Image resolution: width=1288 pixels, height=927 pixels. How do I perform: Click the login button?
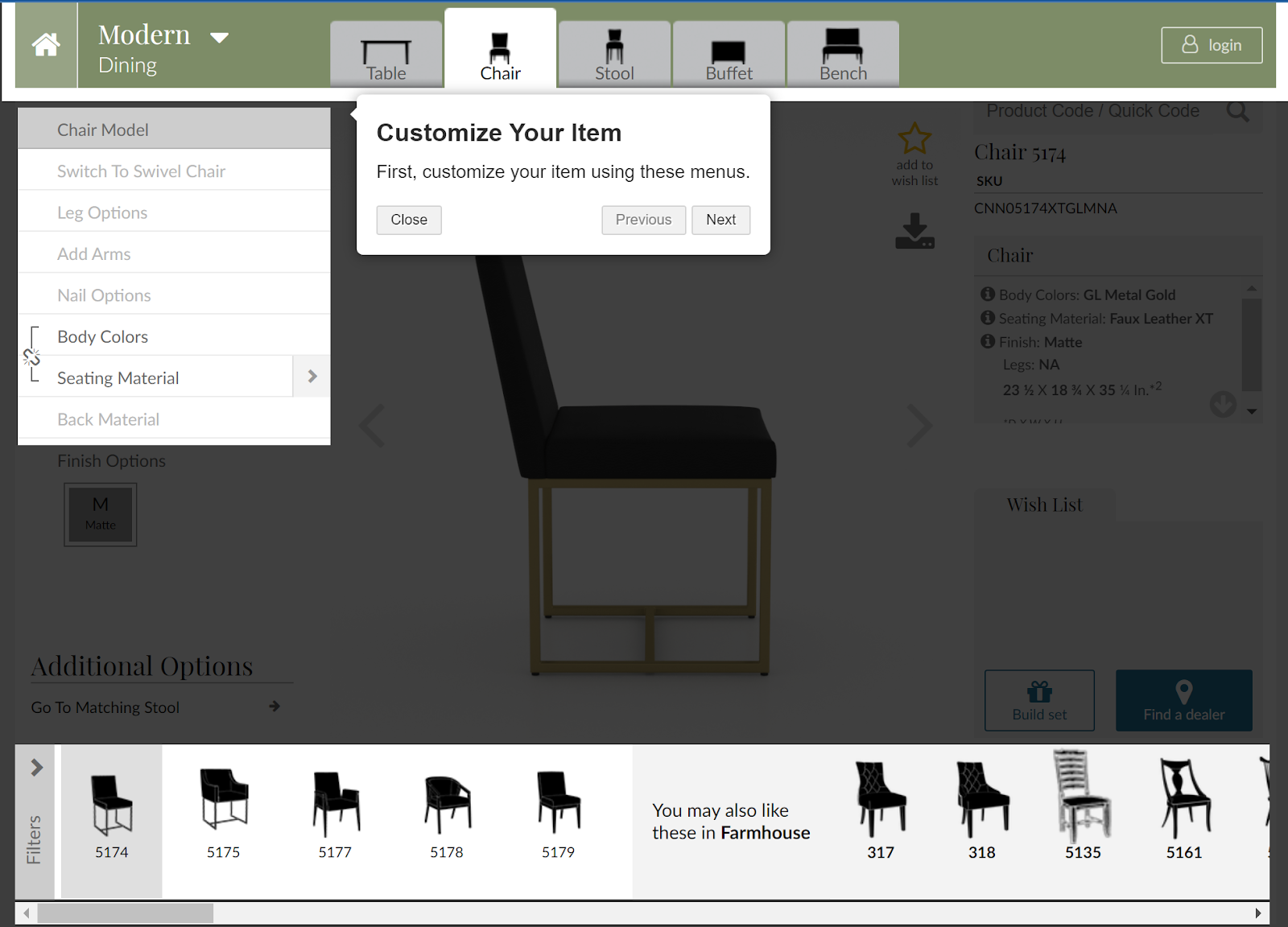coord(1212,45)
